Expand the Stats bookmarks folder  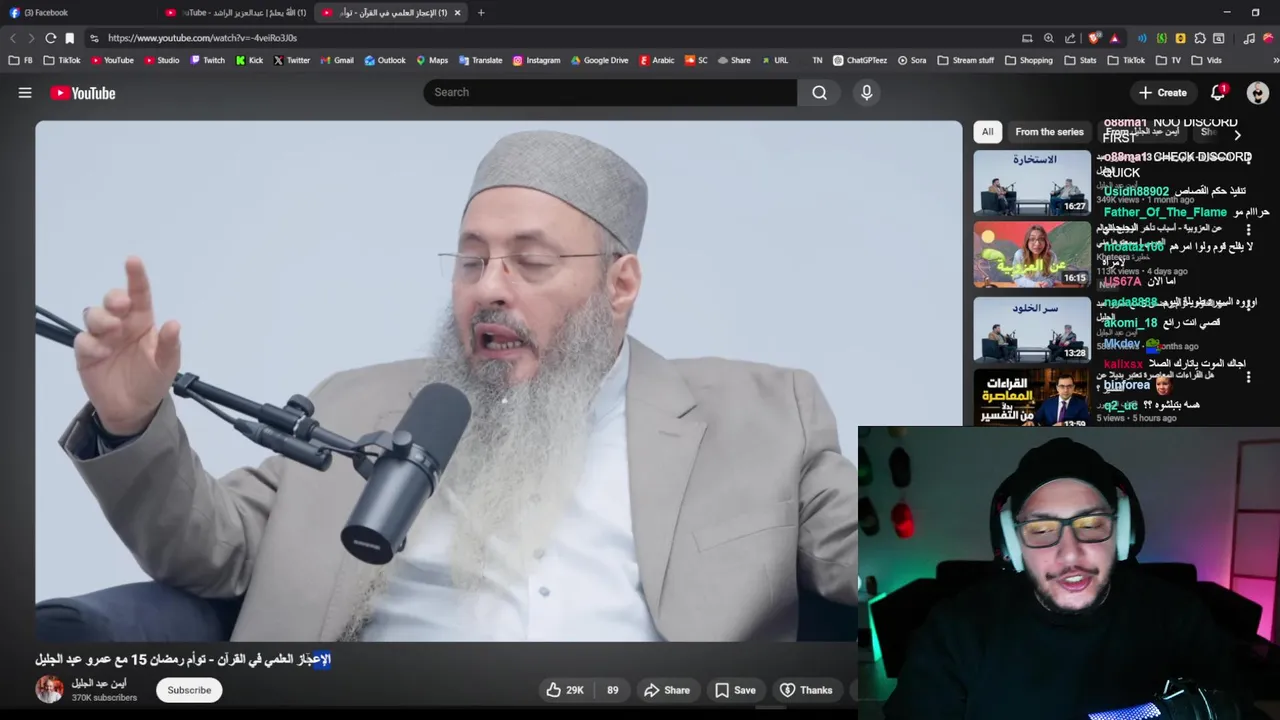1079,60
